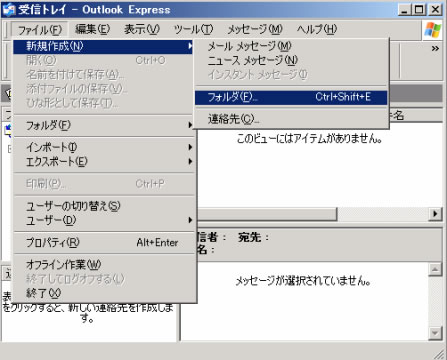The height and width of the screenshot is (360, 447).
Task: Click フォルダ(F)... Ctrl+Shift+E submenu item
Action: [291, 97]
